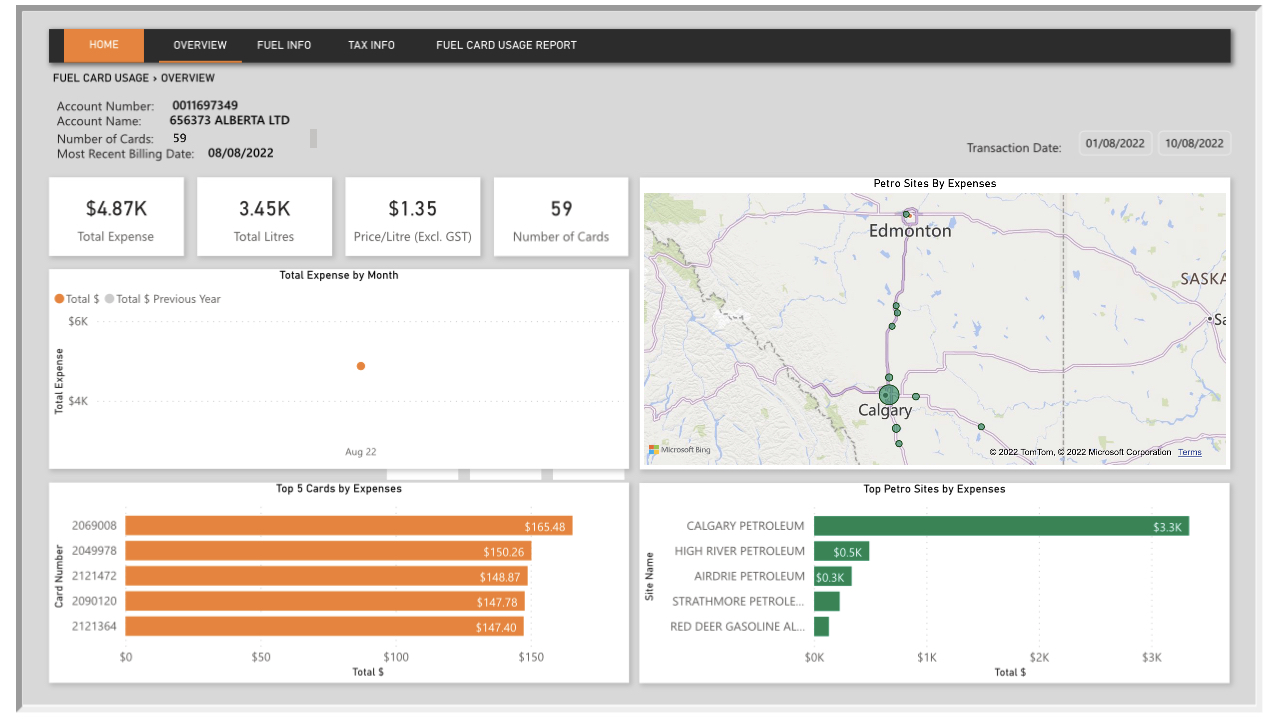Open the FUEL INFO tab
Viewport: 1284px width, 727px height.
[284, 45]
